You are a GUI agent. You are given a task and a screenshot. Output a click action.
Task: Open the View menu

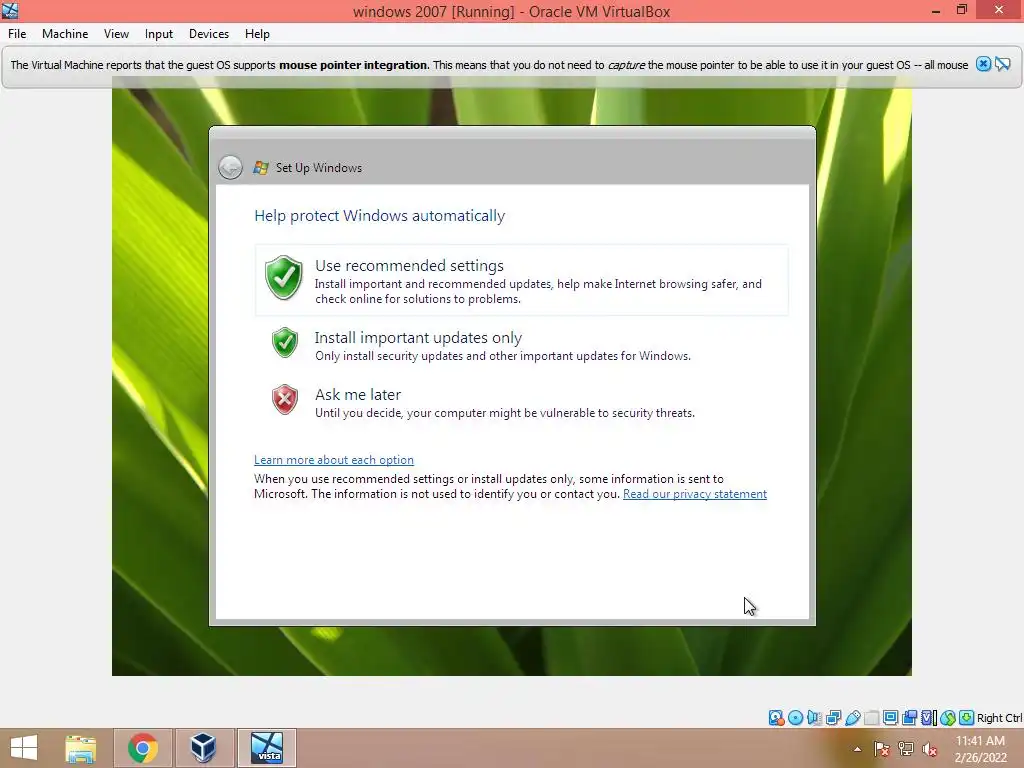pyautogui.click(x=116, y=34)
